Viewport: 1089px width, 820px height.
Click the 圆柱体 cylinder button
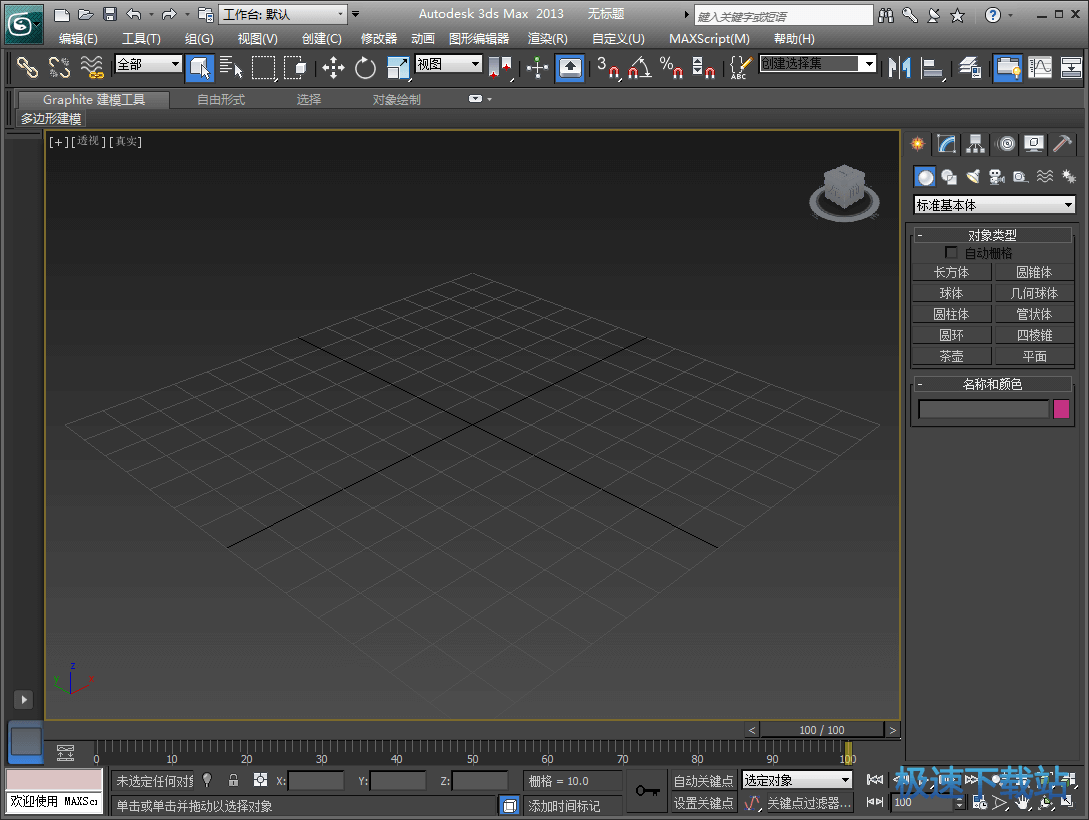(951, 314)
